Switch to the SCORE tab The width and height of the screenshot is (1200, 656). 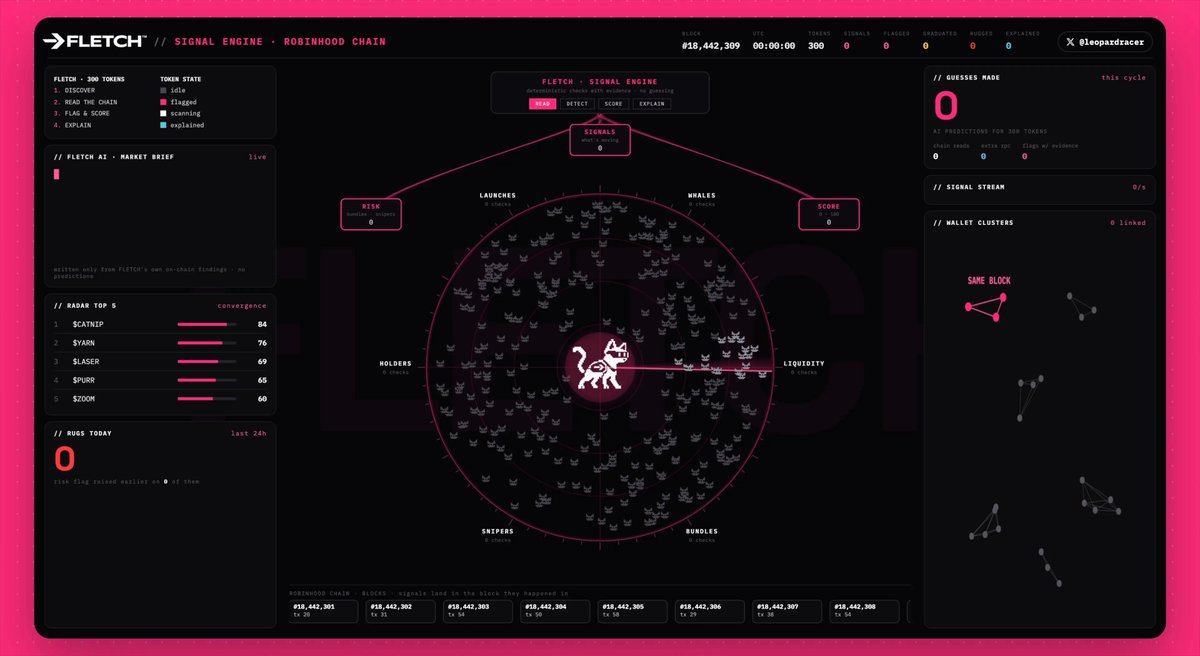[x=613, y=103]
